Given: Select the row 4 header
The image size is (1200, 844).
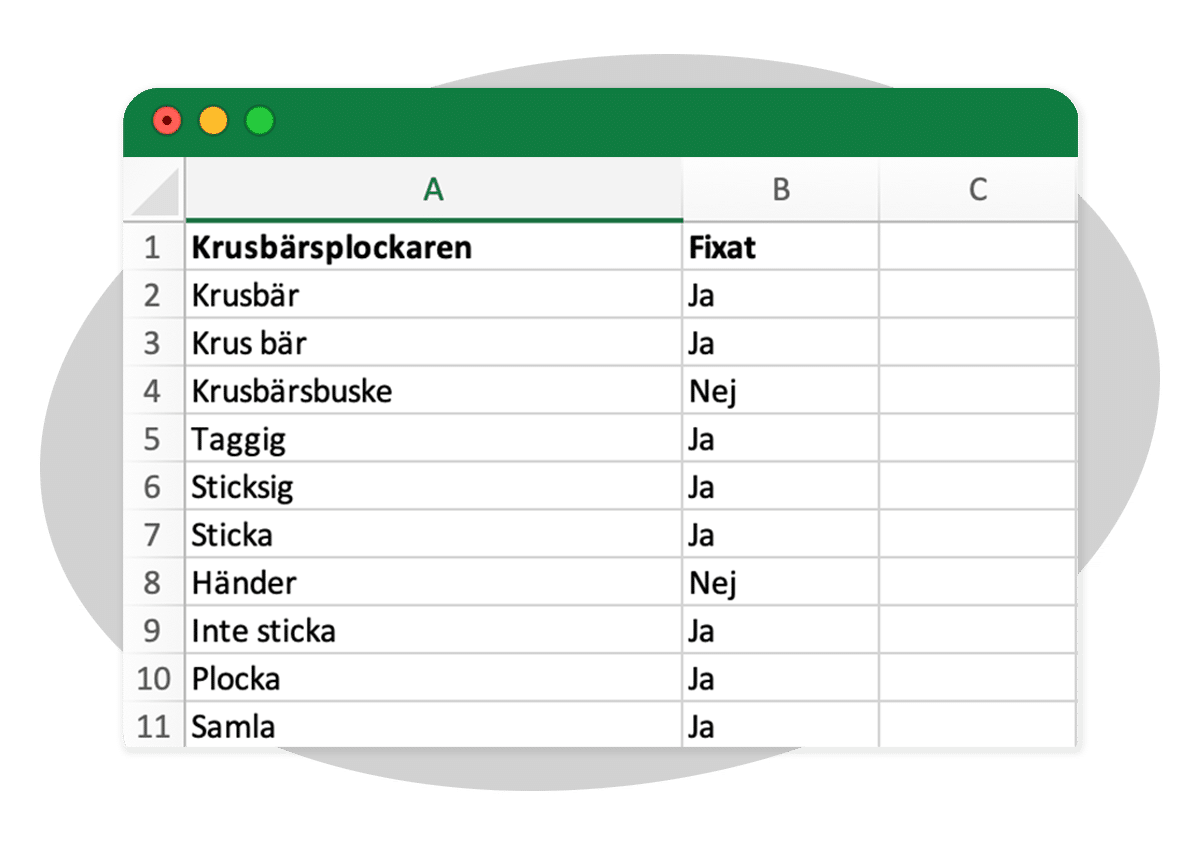Looking at the screenshot, I should coord(154,391).
